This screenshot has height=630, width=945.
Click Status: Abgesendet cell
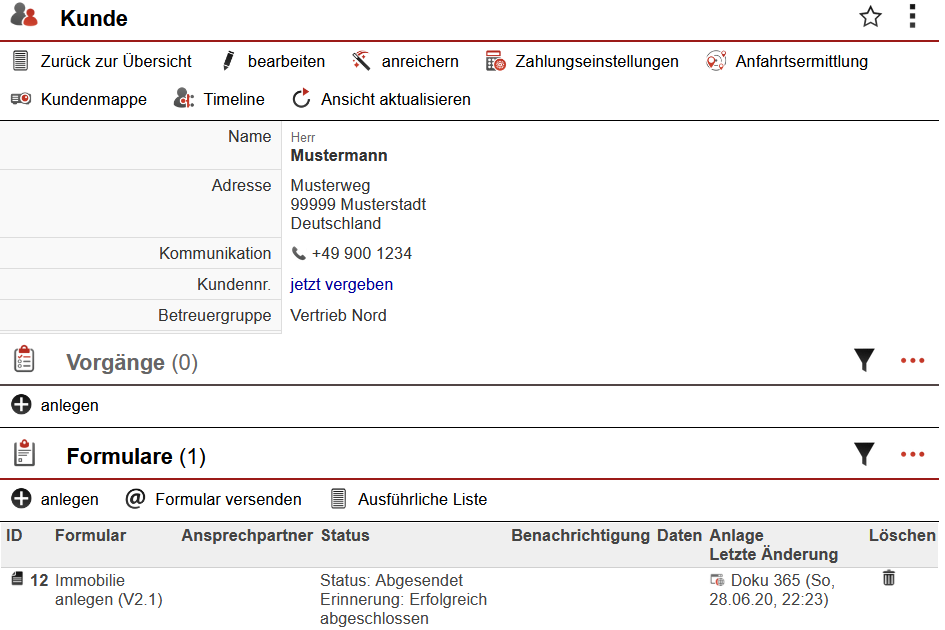tap(391, 580)
